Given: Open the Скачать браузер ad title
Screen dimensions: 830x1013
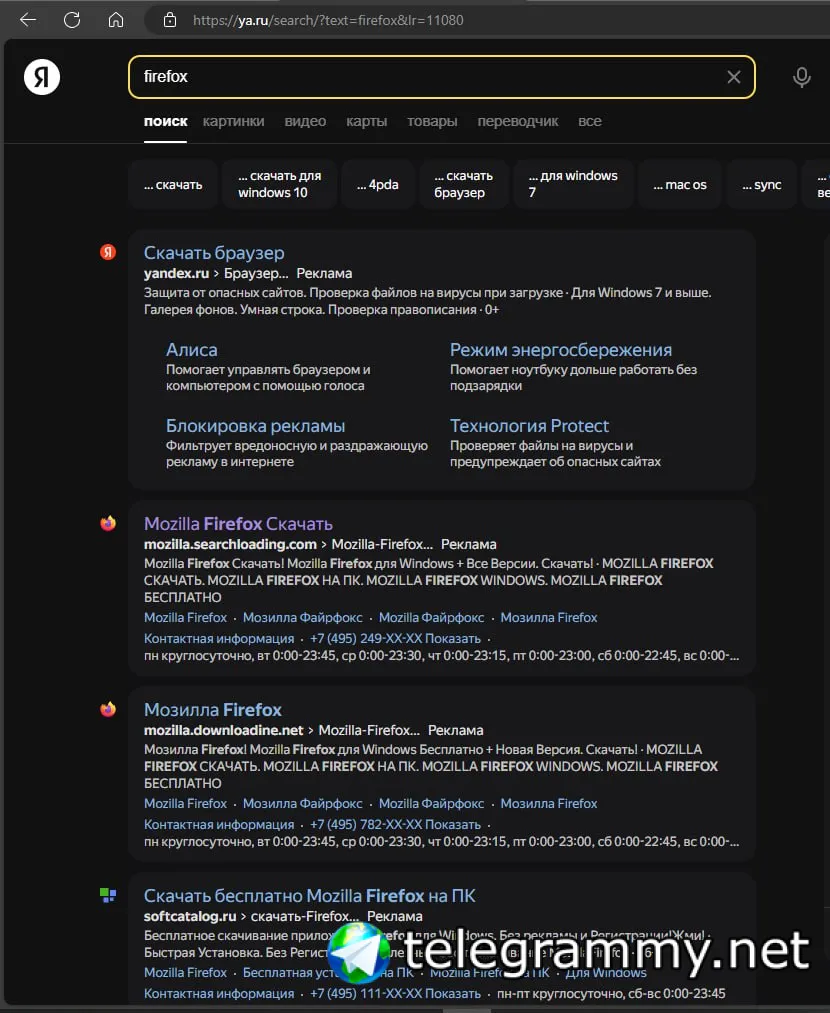Looking at the screenshot, I should [x=214, y=253].
